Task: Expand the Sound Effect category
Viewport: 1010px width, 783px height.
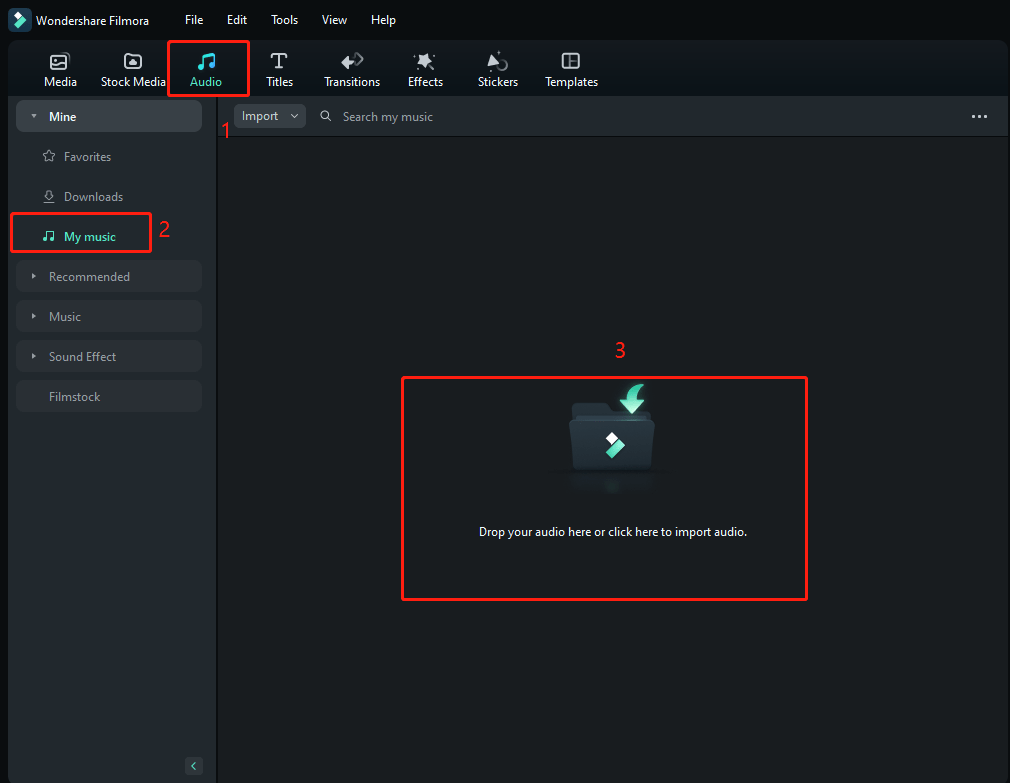Action: pos(82,356)
